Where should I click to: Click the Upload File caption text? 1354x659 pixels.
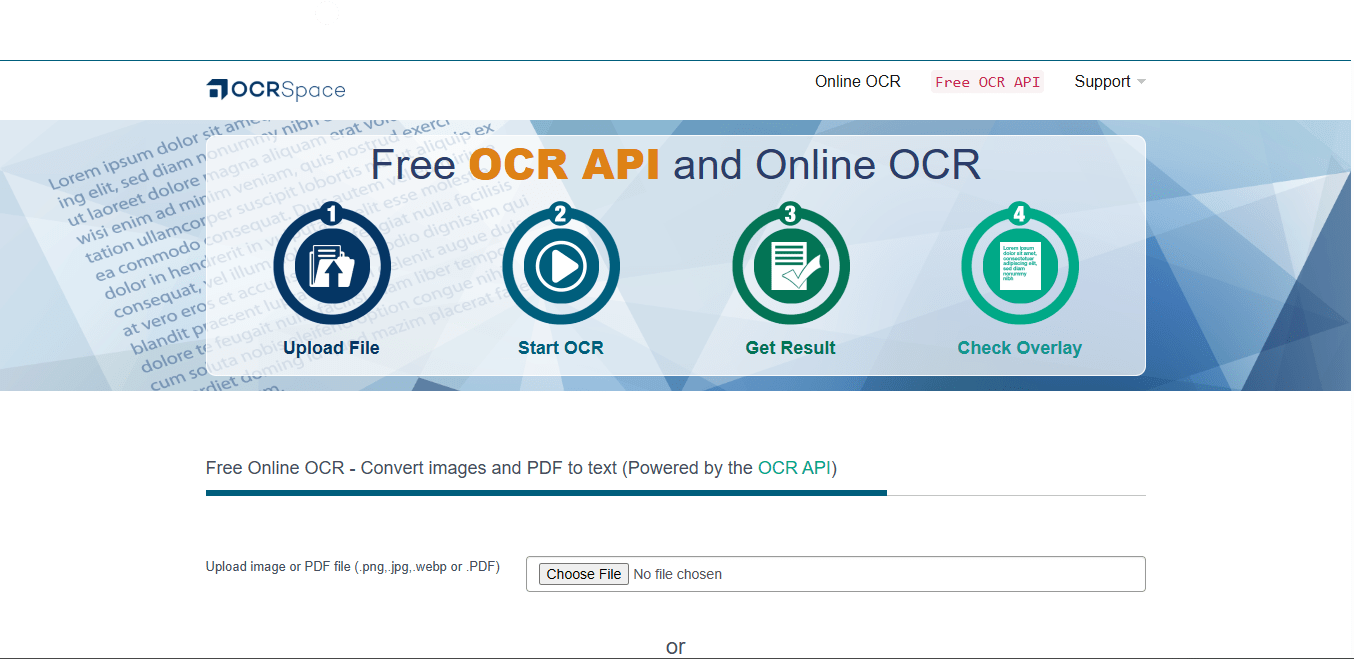click(331, 347)
